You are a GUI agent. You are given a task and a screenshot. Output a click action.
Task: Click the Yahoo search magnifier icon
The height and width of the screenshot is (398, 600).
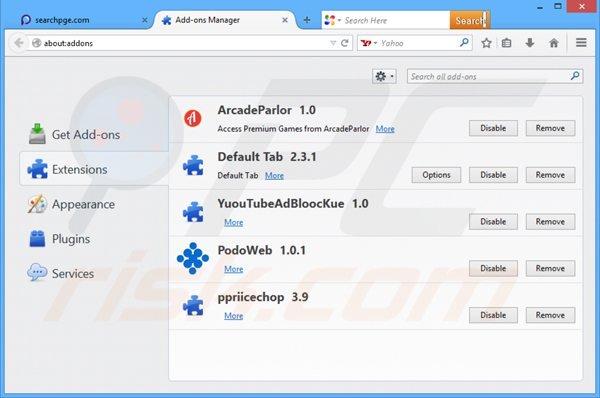464,42
